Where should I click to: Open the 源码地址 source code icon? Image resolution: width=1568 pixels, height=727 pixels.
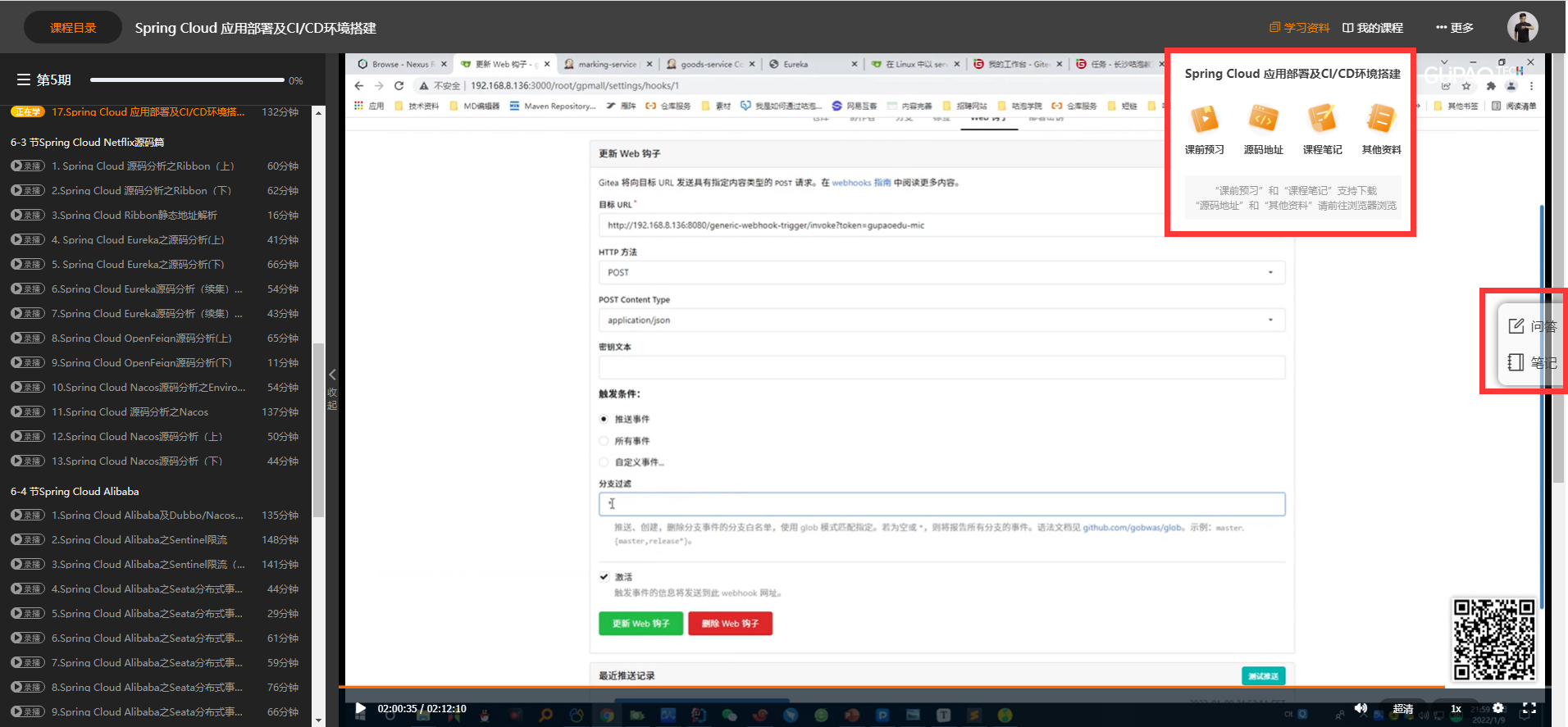1263,120
